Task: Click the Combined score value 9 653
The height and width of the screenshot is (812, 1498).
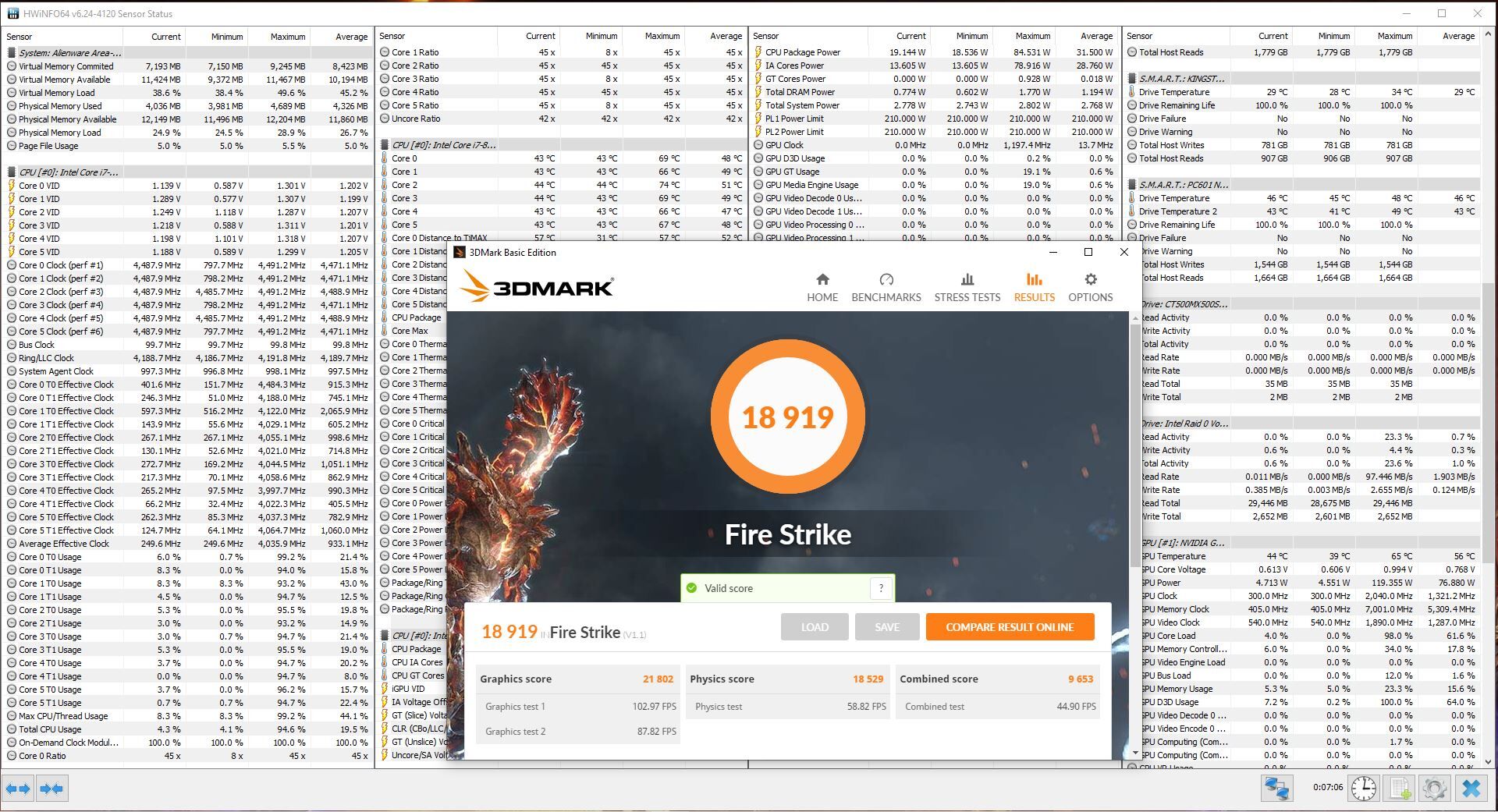Action: coord(1081,679)
